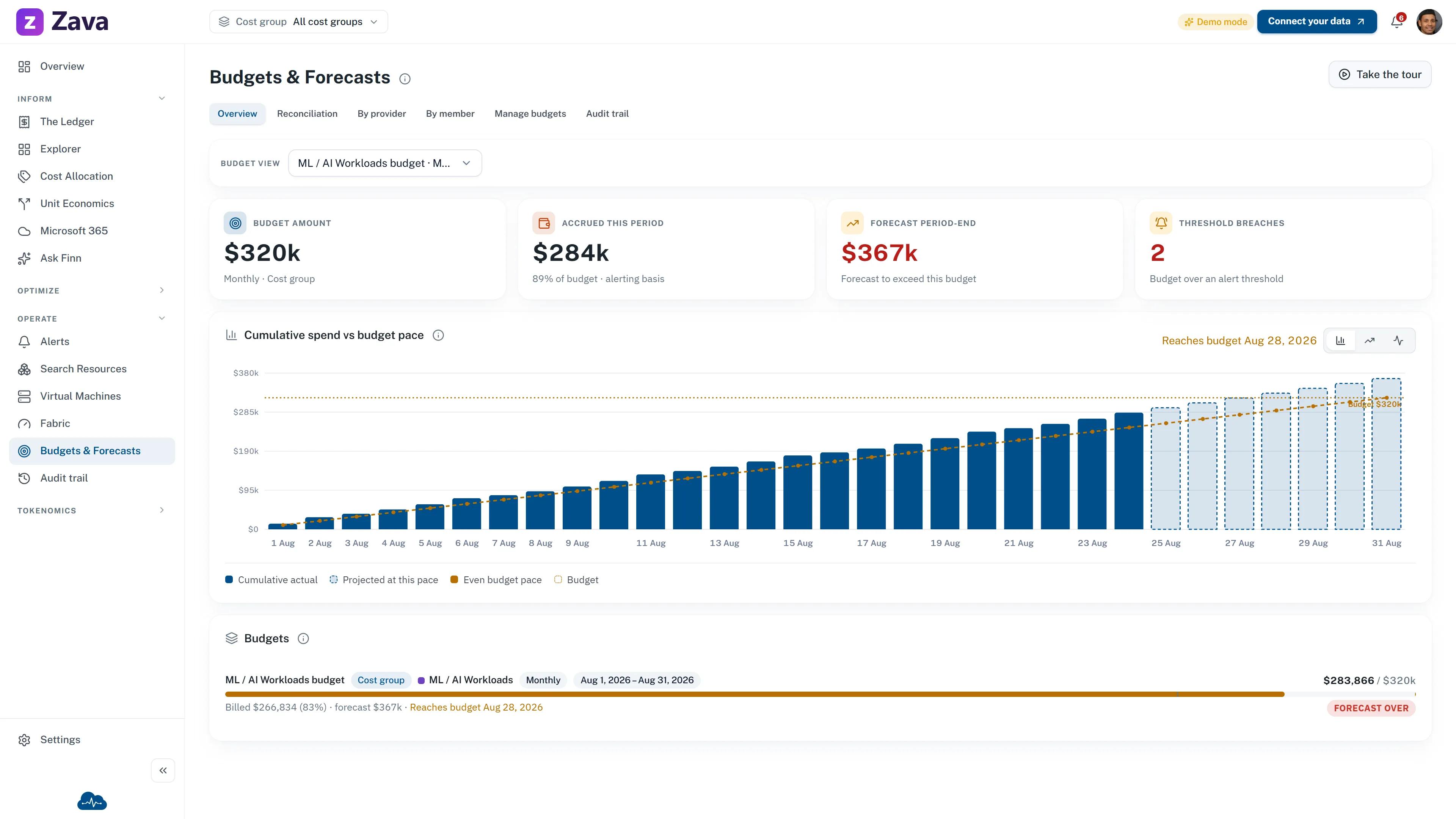
Task: Open Cost Allocation
Action: (92, 176)
